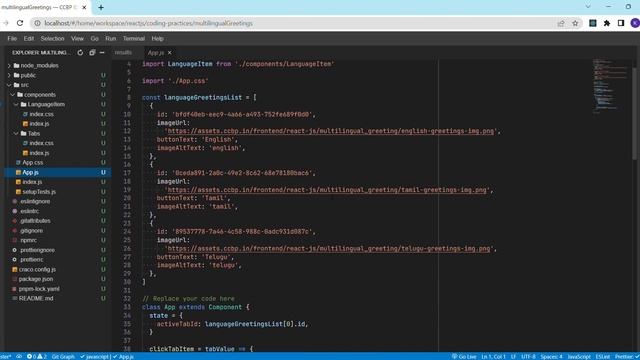Click the LF end-of-line indicator
Screen dimensions: 640x360
[x=513, y=356]
